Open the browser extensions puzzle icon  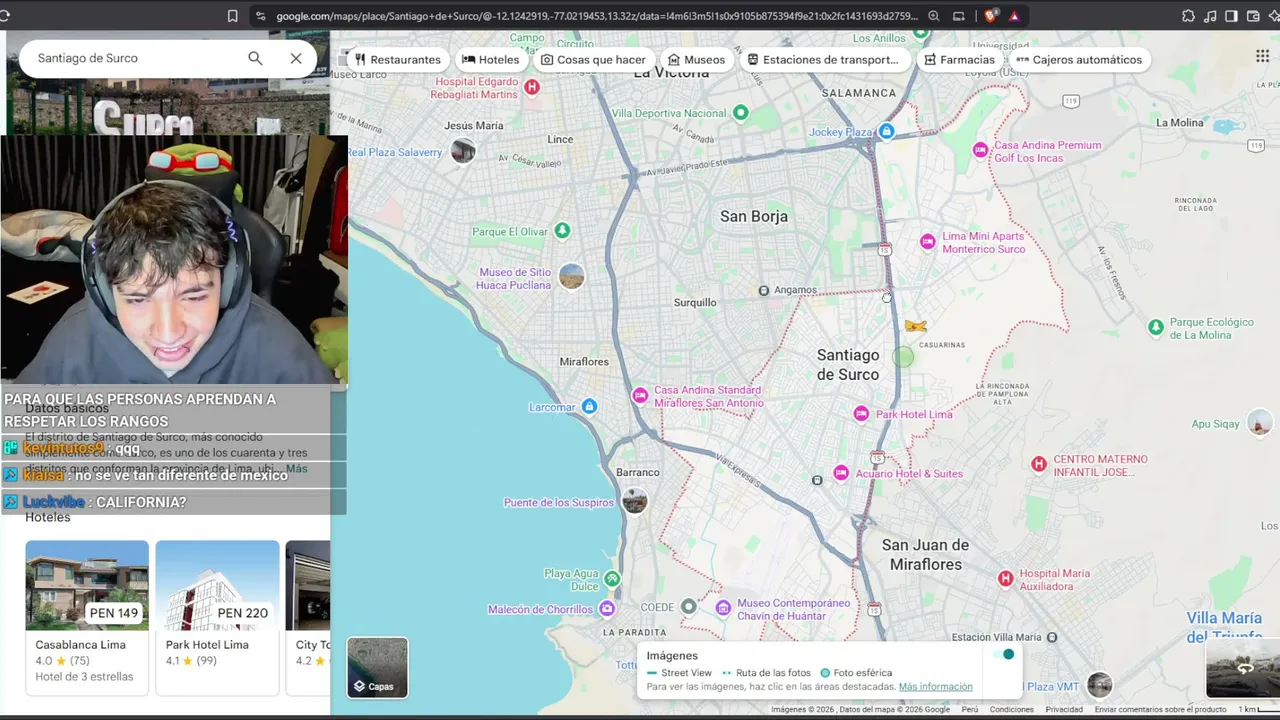(1188, 16)
